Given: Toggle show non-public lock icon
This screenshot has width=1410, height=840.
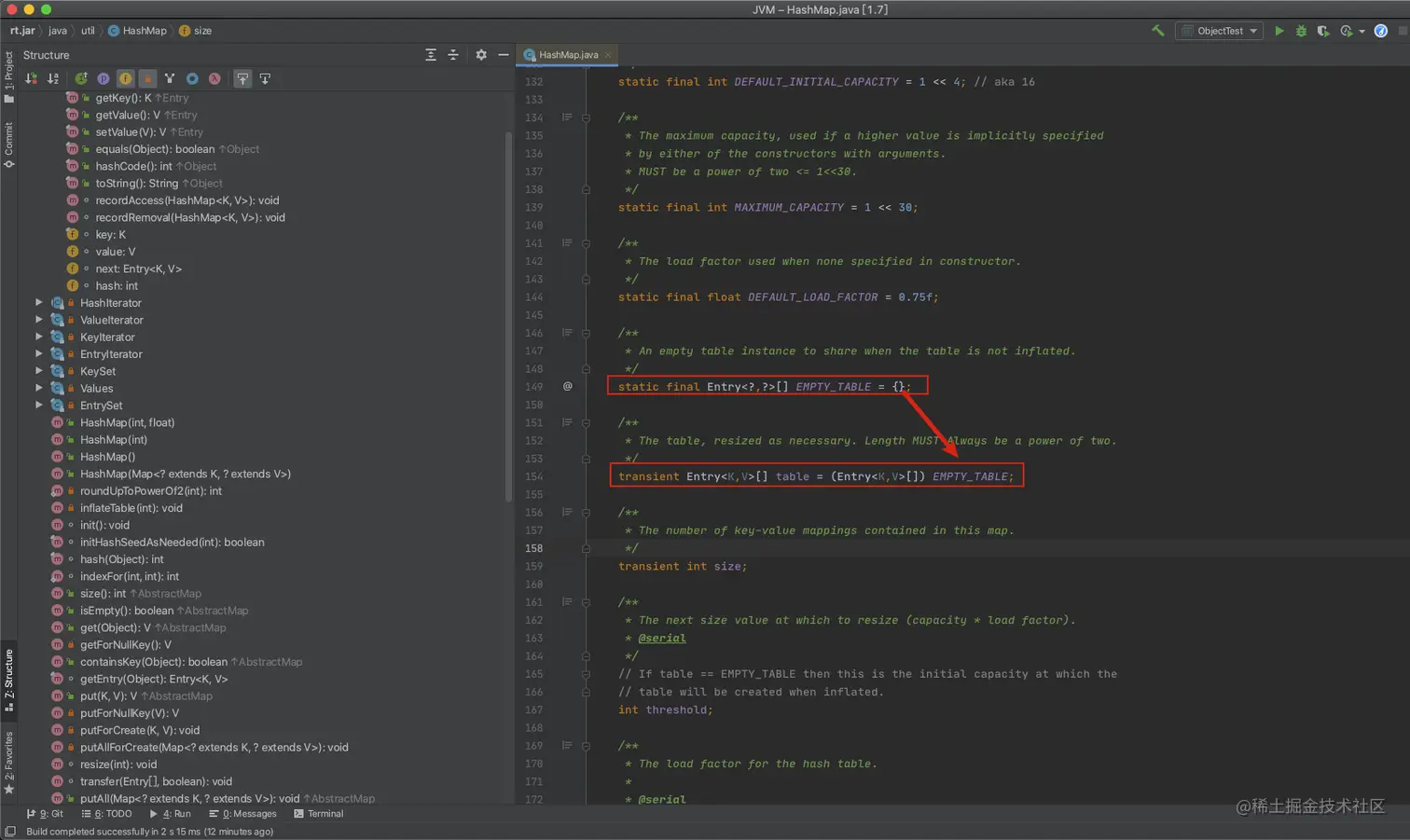Looking at the screenshot, I should 147,79.
